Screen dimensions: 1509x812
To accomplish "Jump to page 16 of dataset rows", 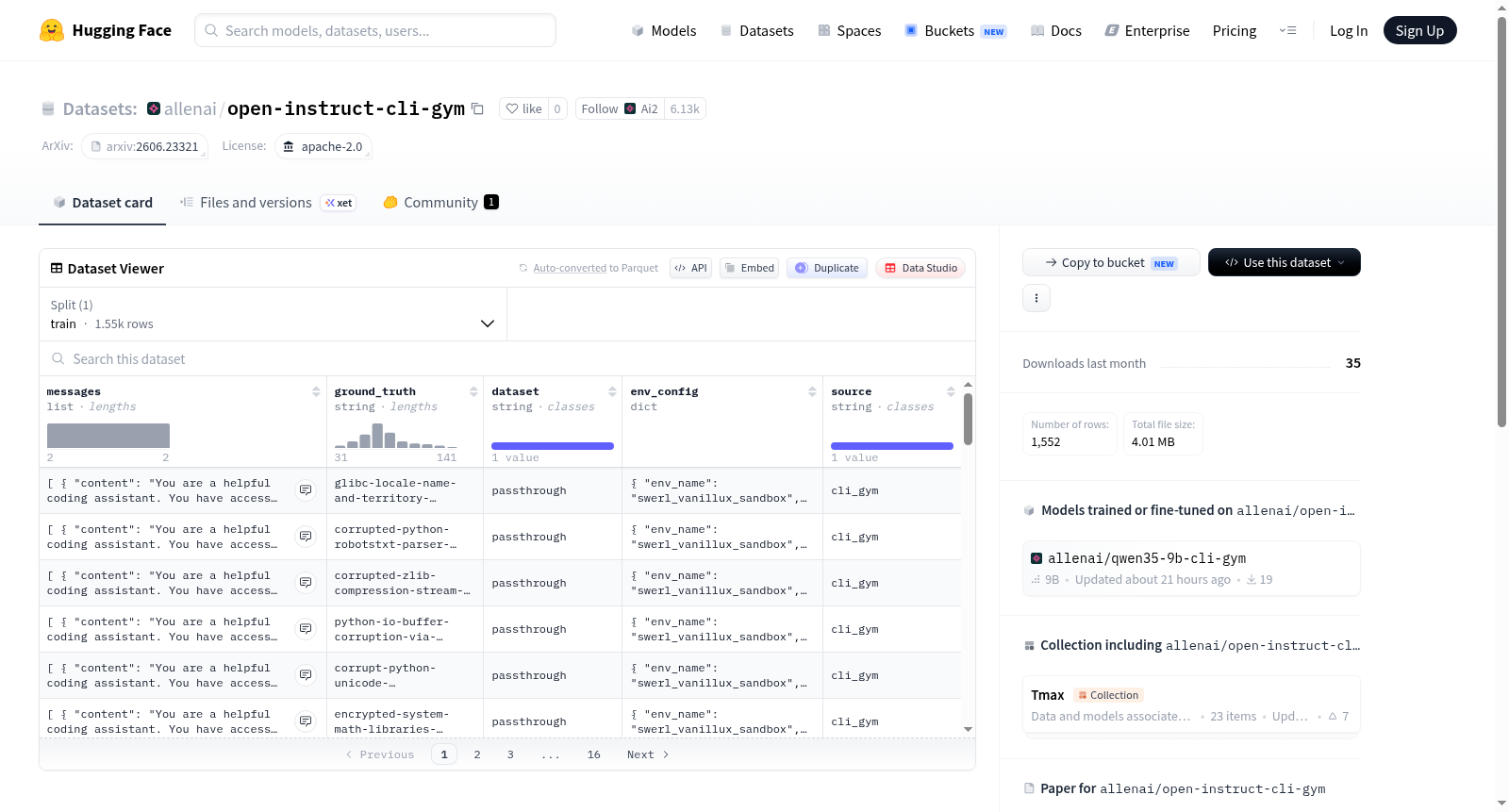I will point(594,754).
